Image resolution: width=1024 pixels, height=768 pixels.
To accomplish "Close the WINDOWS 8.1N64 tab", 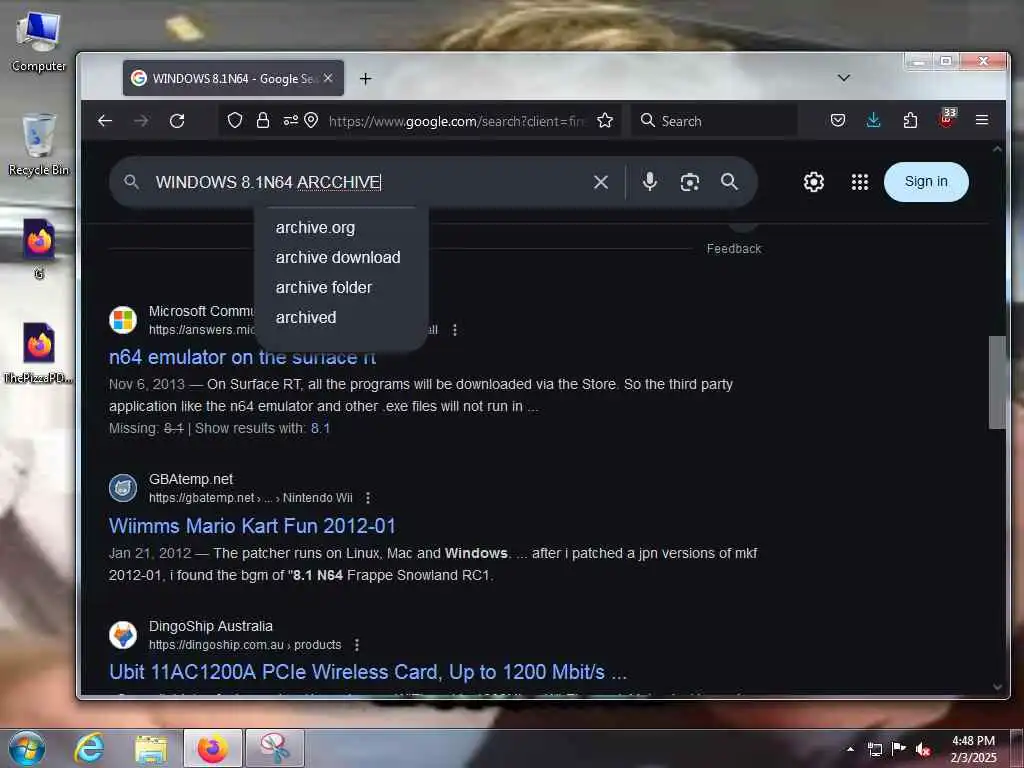I will coord(328,78).
